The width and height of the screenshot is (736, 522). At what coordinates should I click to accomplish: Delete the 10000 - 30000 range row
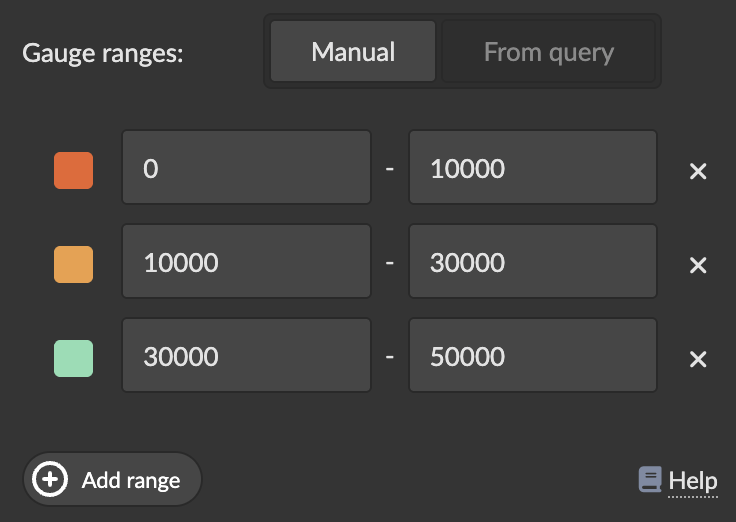tap(698, 265)
